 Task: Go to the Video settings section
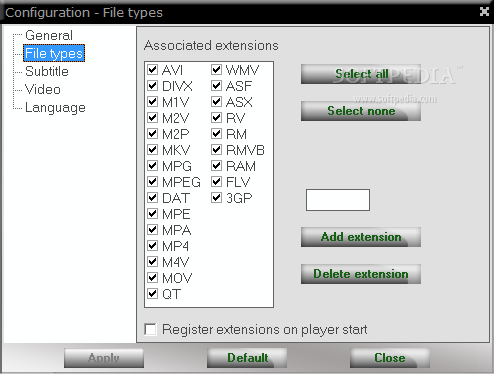point(43,89)
